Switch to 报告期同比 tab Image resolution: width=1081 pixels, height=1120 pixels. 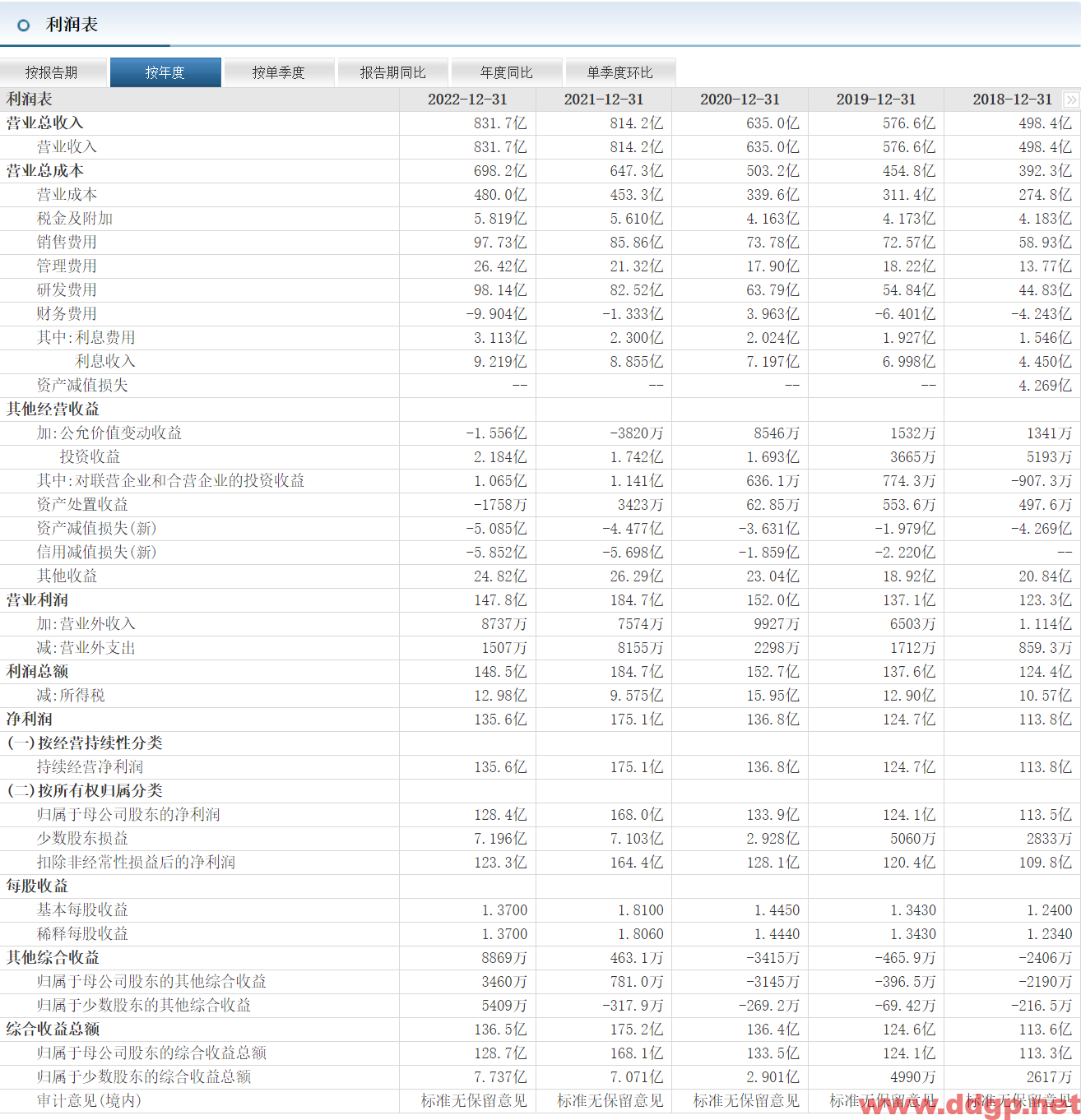pos(393,72)
